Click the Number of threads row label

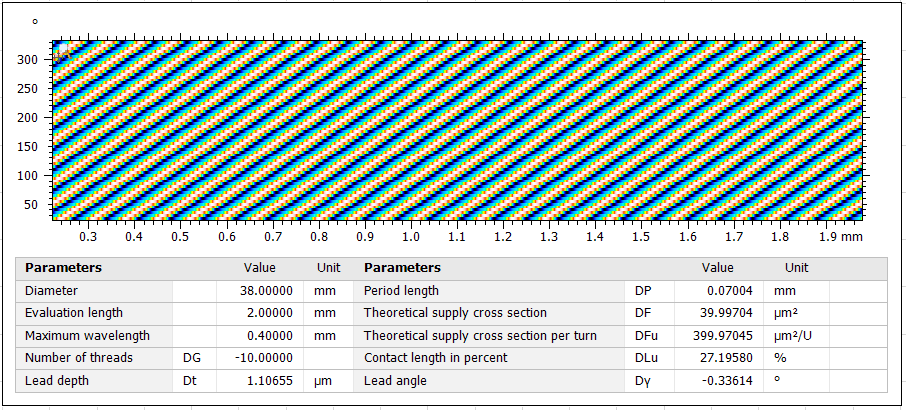79,357
